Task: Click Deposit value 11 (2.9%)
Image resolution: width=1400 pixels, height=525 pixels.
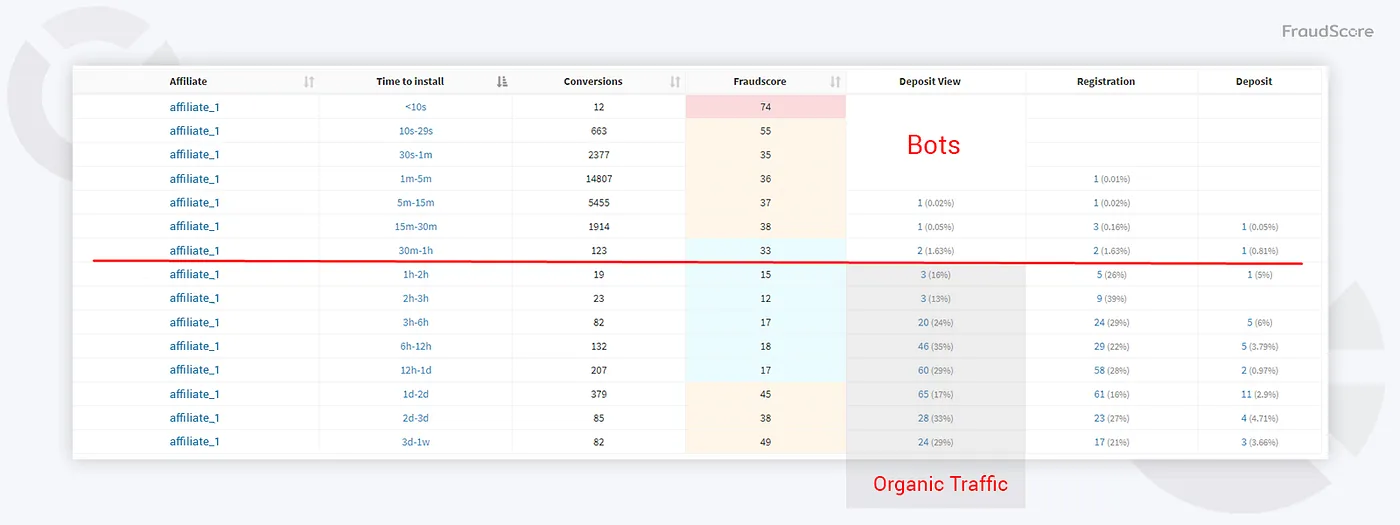Action: (x=1254, y=395)
